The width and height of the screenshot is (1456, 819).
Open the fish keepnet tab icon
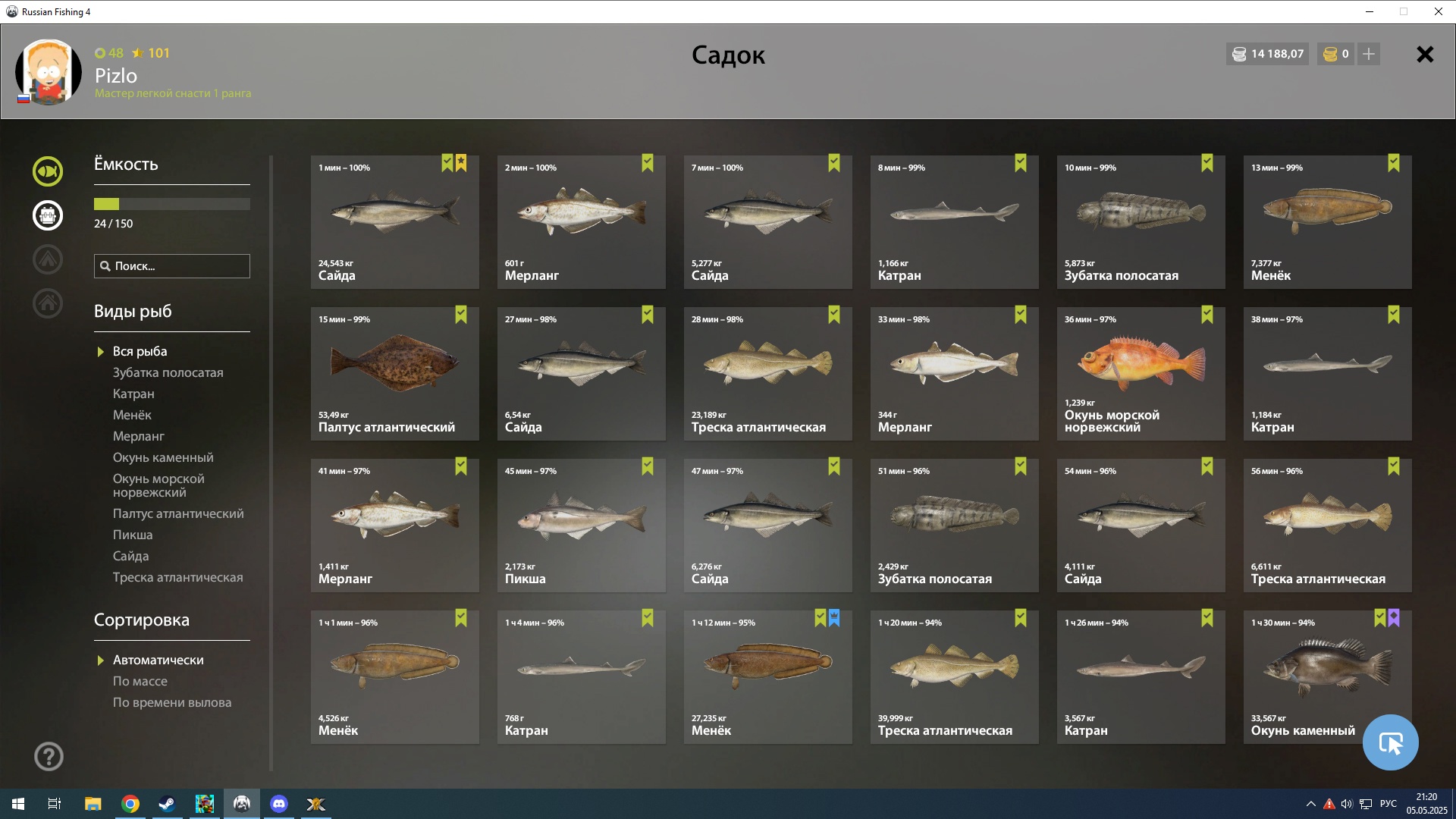(48, 171)
